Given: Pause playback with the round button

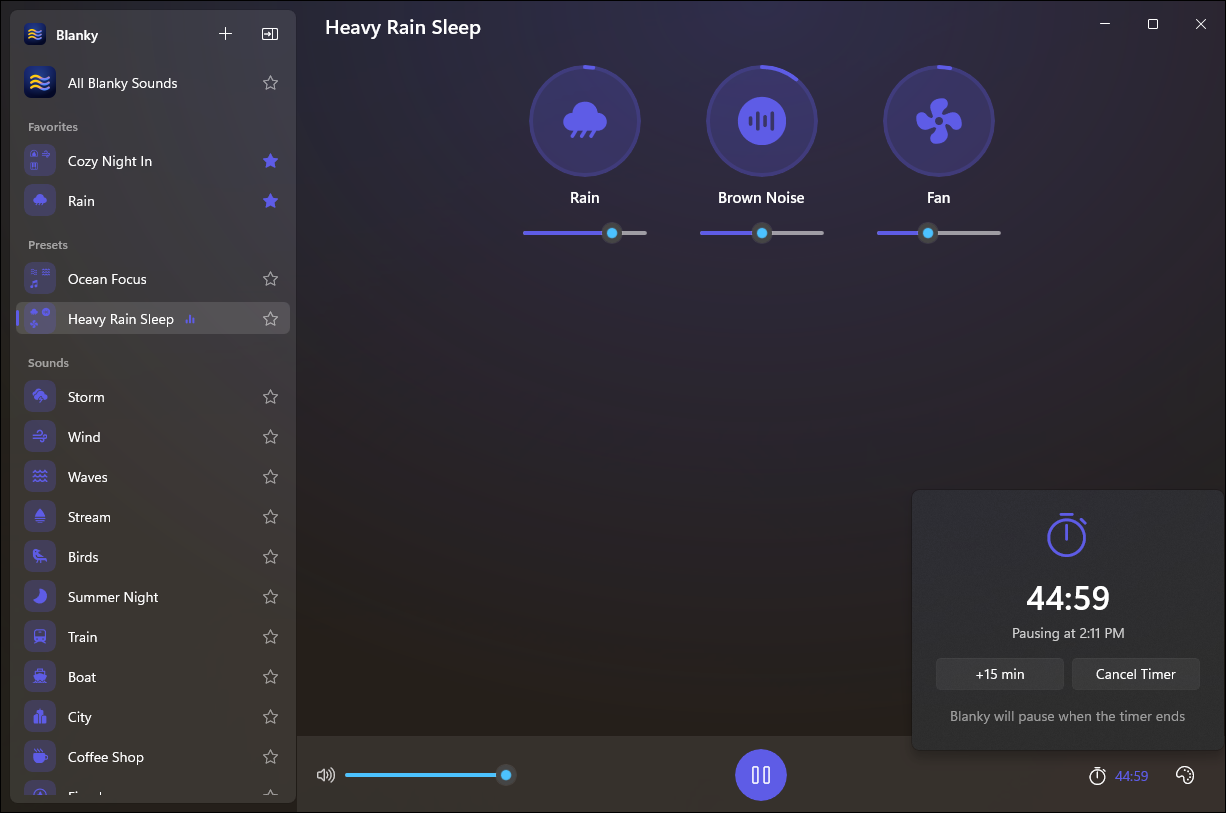Looking at the screenshot, I should (x=761, y=775).
